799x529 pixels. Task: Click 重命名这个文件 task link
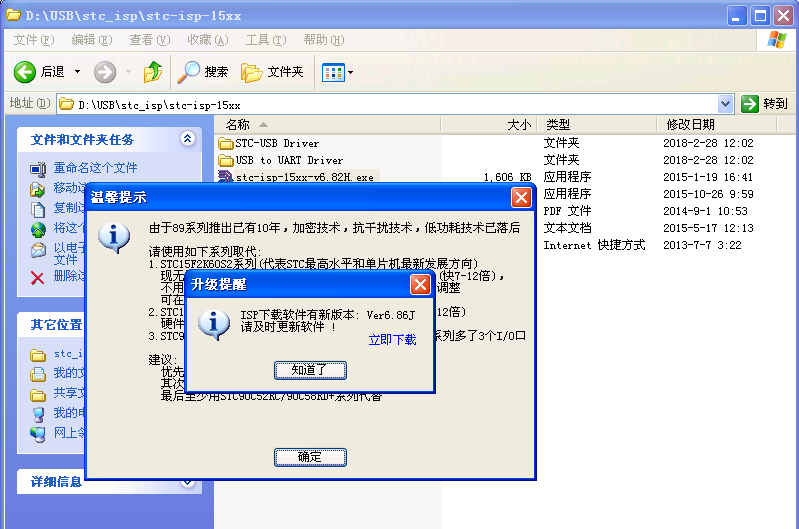pos(95,167)
